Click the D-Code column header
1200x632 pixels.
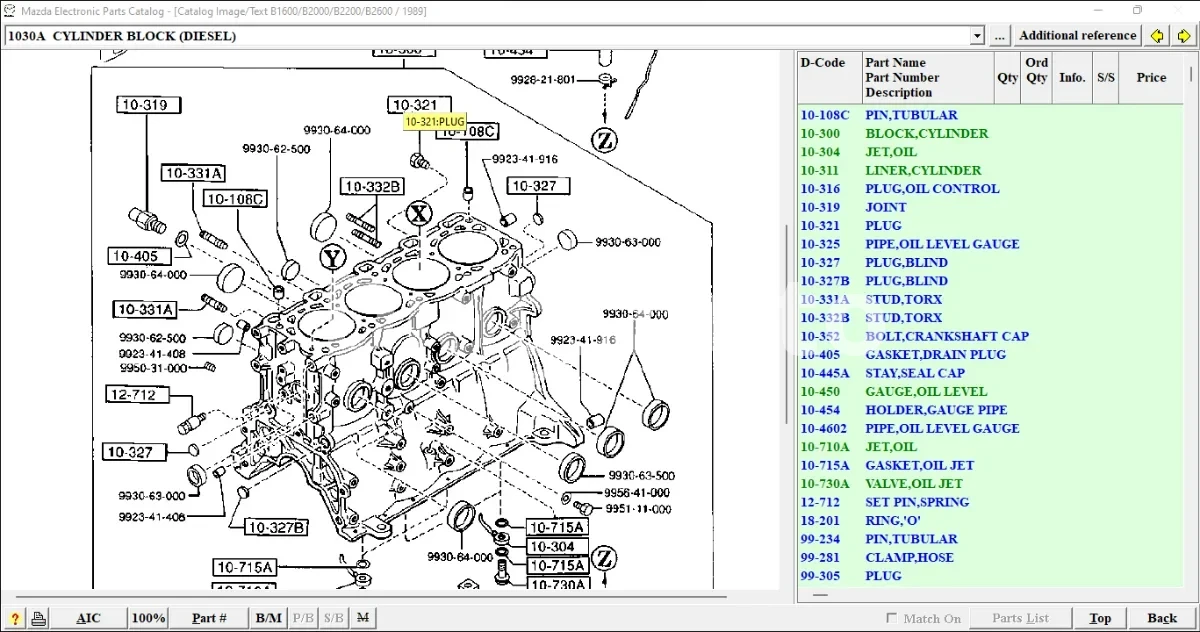tap(829, 77)
